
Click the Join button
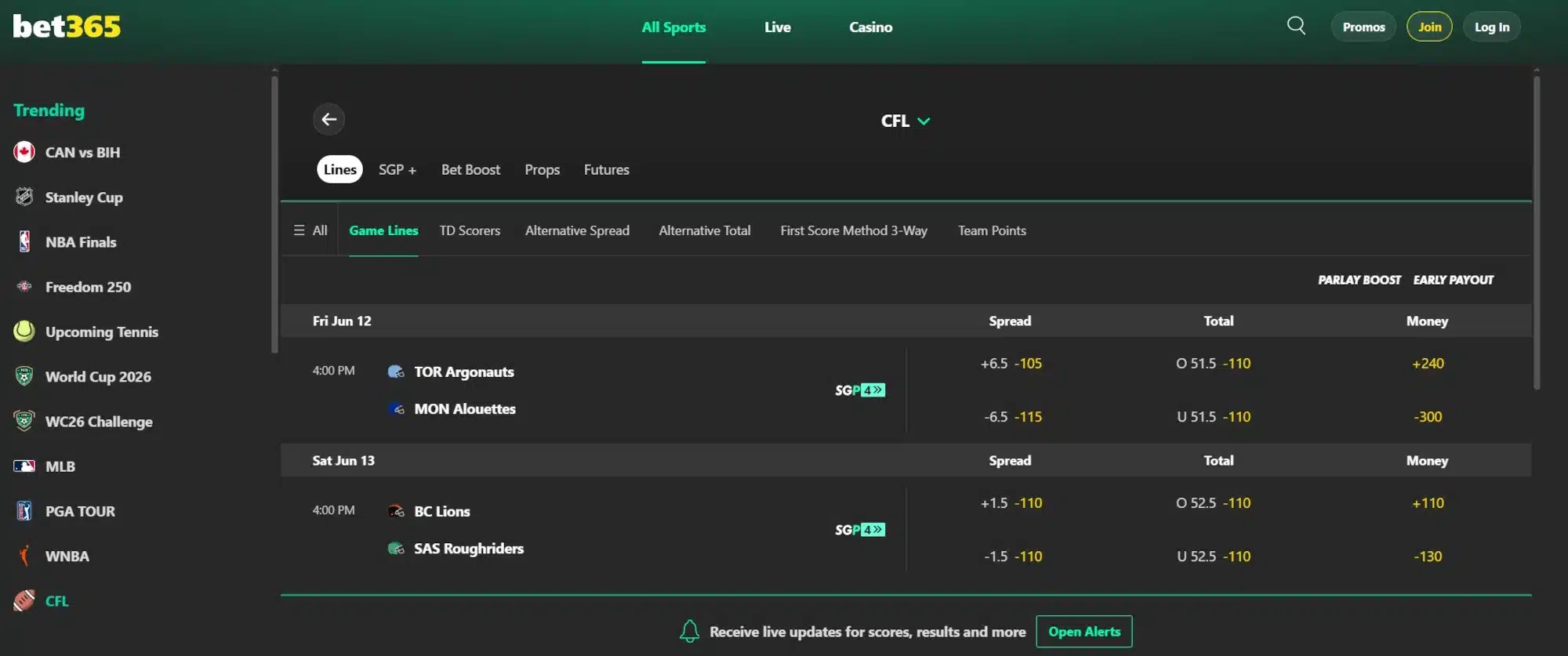(x=1429, y=27)
